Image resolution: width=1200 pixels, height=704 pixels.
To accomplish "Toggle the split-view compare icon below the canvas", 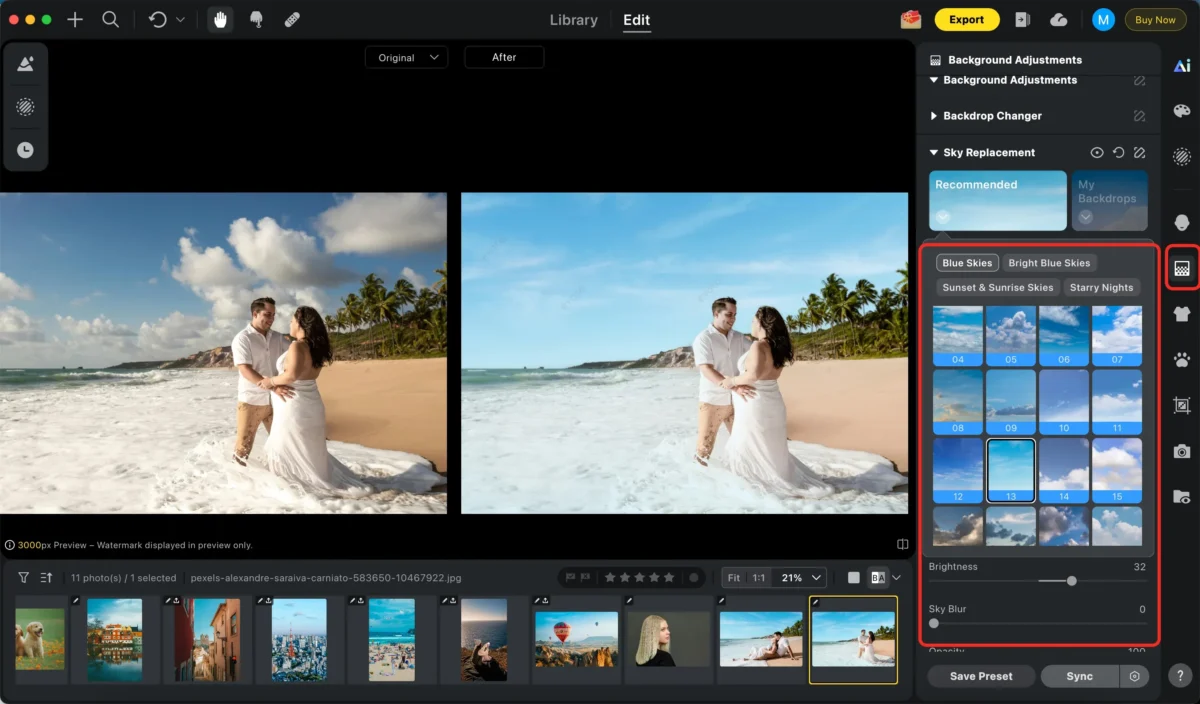I will (902, 544).
